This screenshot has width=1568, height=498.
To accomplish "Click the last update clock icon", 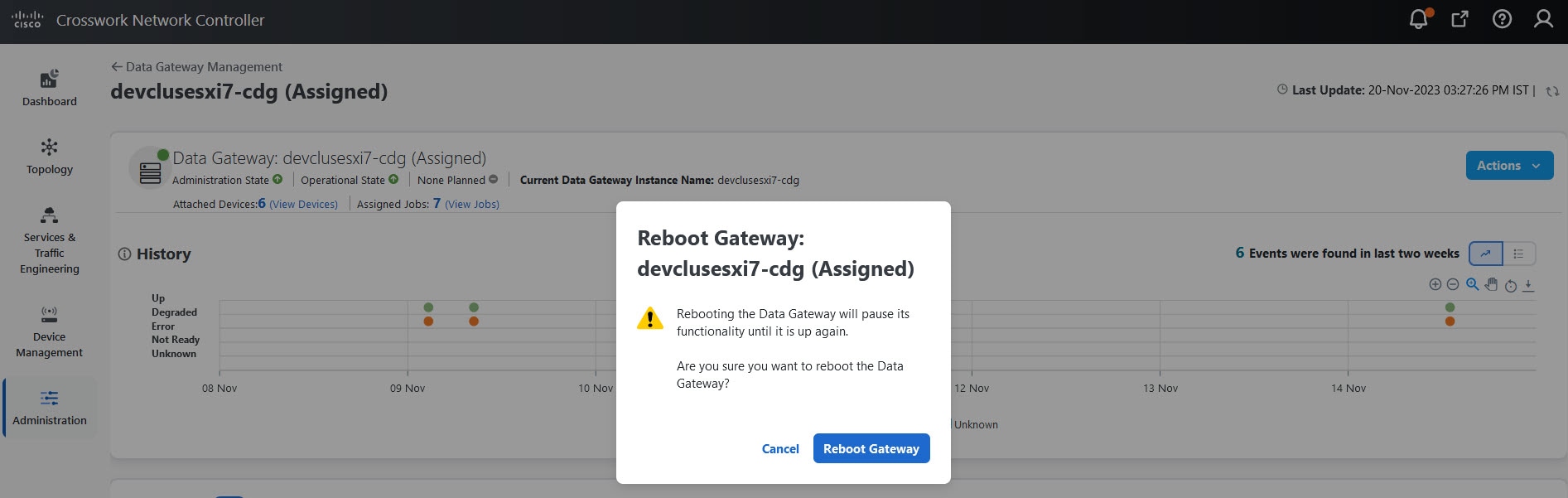I will click(x=1282, y=89).
